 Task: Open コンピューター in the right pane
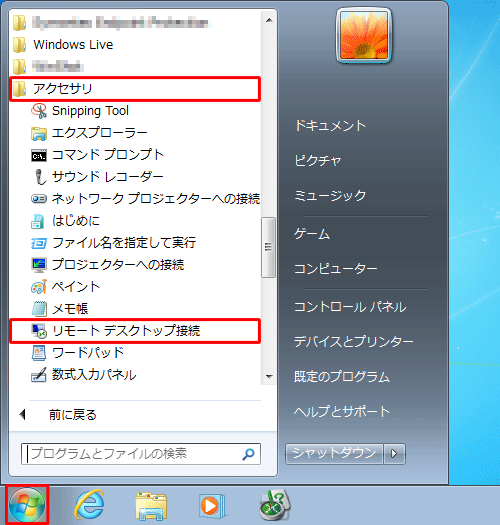[x=336, y=269]
